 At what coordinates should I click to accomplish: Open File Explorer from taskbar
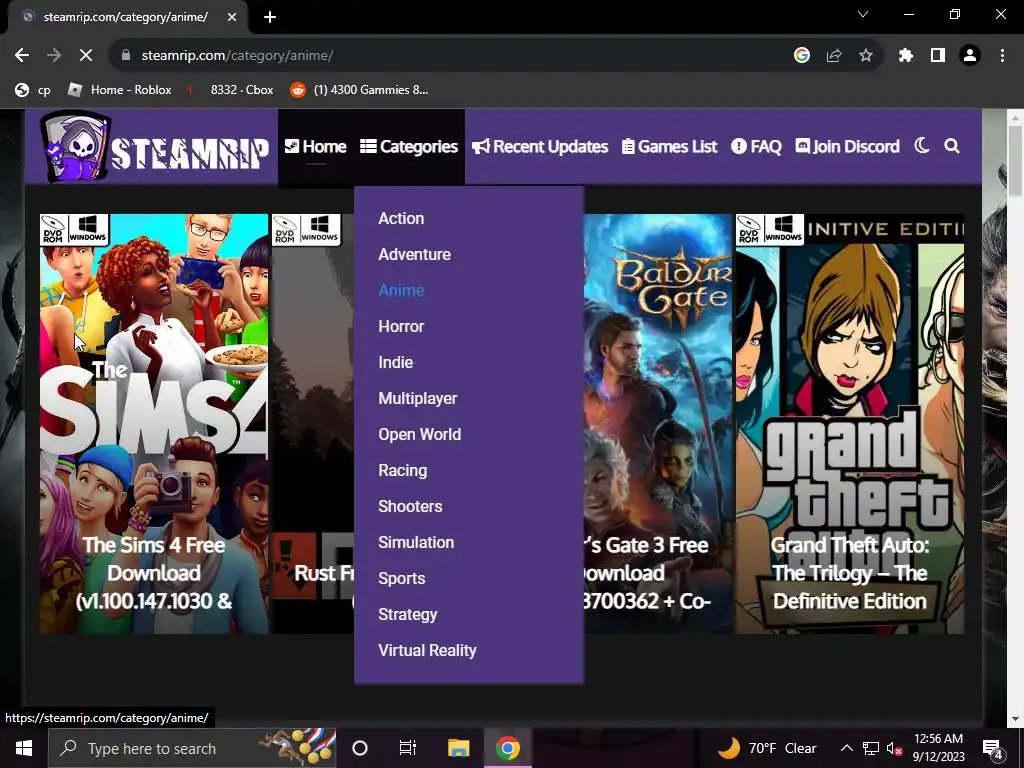(x=458, y=748)
